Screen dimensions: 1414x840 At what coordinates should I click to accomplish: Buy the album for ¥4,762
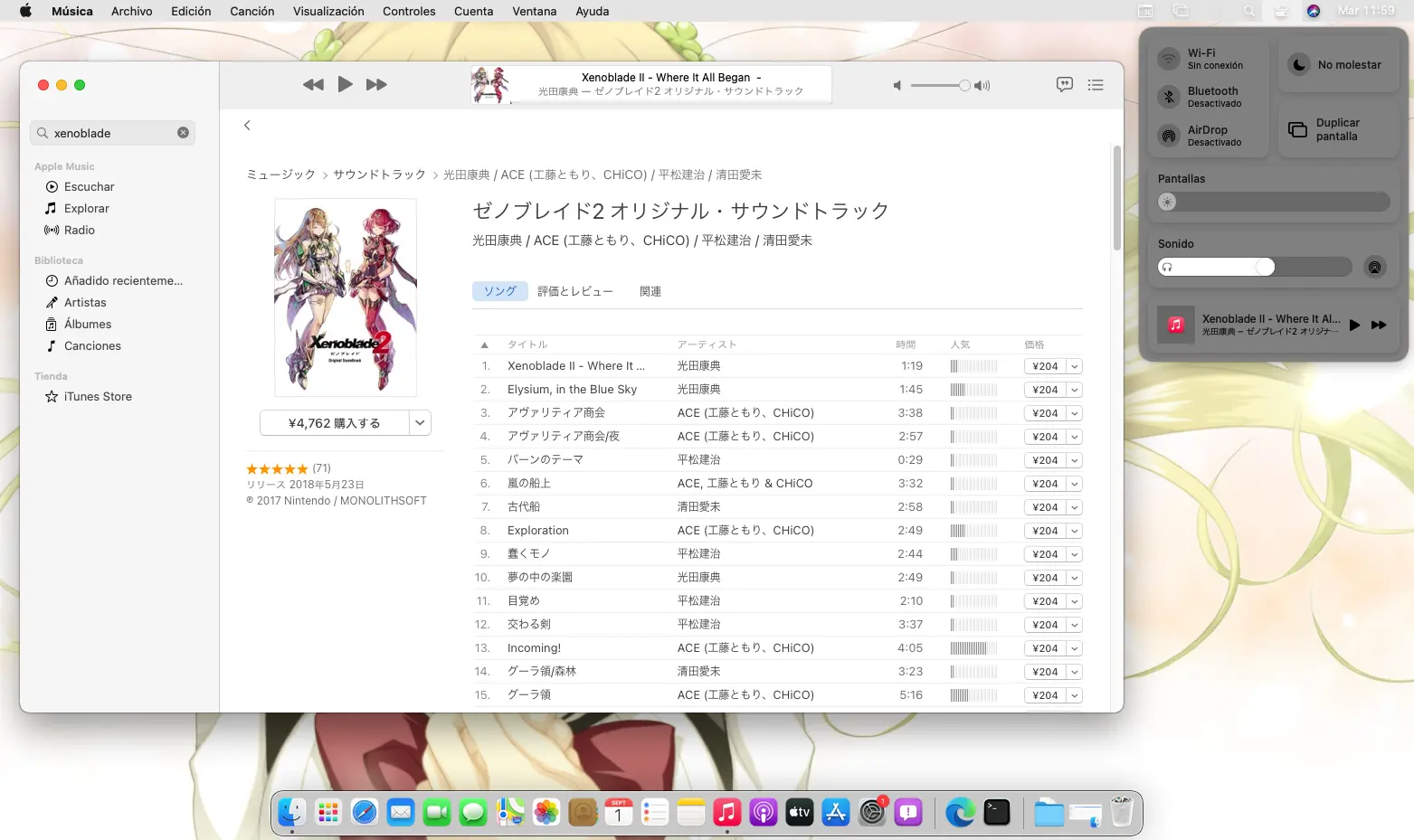tap(335, 423)
